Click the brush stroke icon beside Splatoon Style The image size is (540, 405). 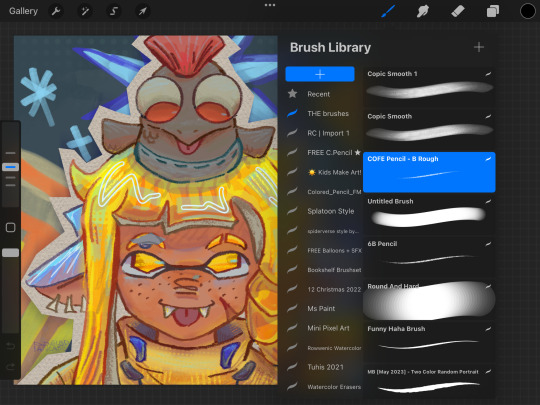(292, 211)
